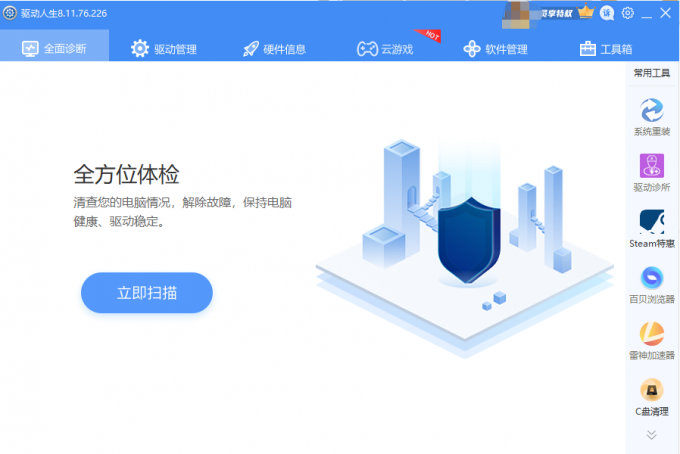
Task: Open the 全面诊断 tab
Action: [54, 46]
